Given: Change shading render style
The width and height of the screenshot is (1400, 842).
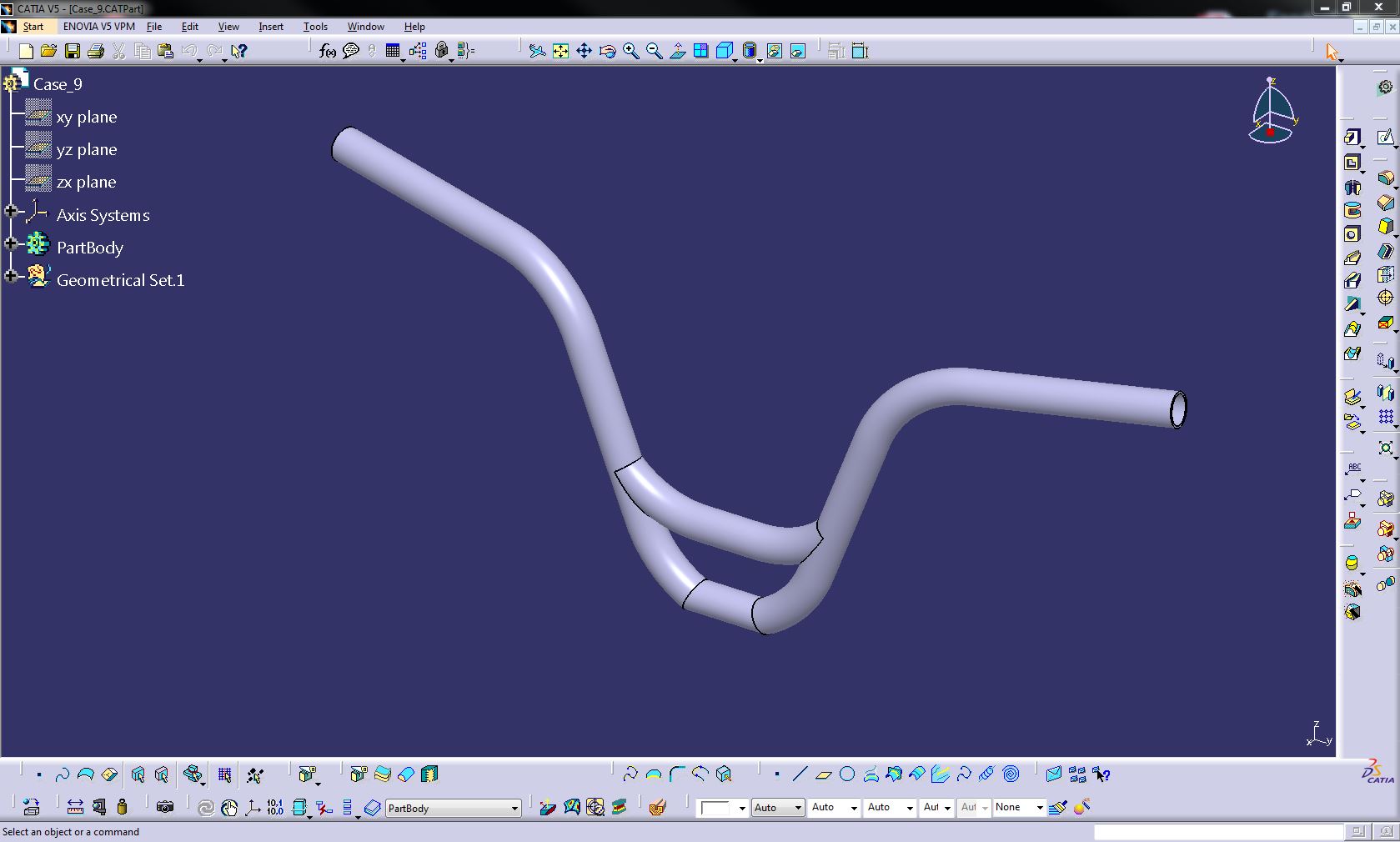Looking at the screenshot, I should (749, 51).
